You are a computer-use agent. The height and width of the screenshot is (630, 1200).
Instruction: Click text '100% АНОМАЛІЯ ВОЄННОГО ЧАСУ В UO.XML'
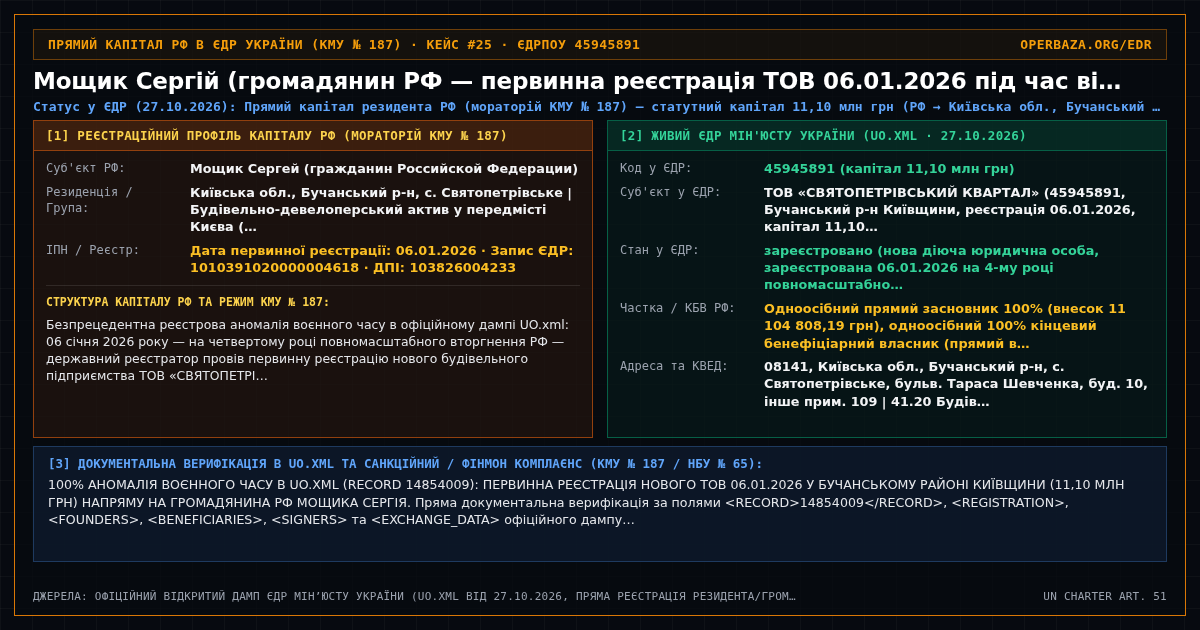586,502
